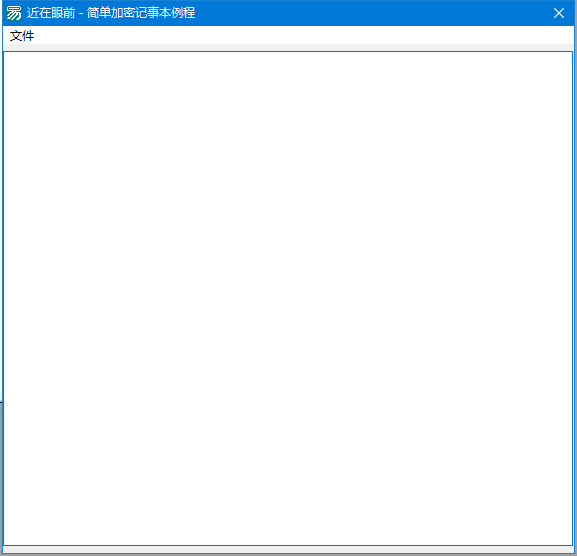The width and height of the screenshot is (577, 556).
Task: Click the 简单加密记事本例程 portion of the title
Action: [141, 13]
